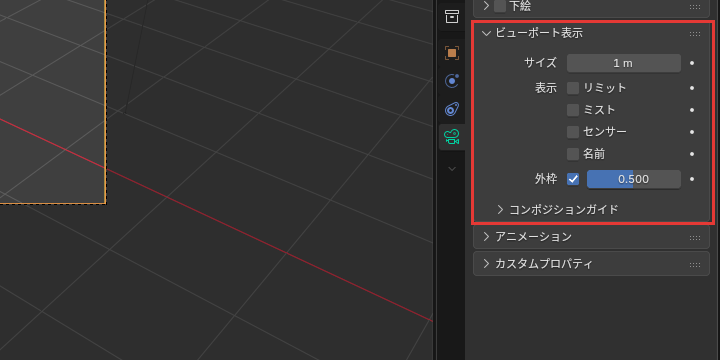This screenshot has height=360, width=720.
Task: Click the animate dot next to リミット
Action: [692, 88]
